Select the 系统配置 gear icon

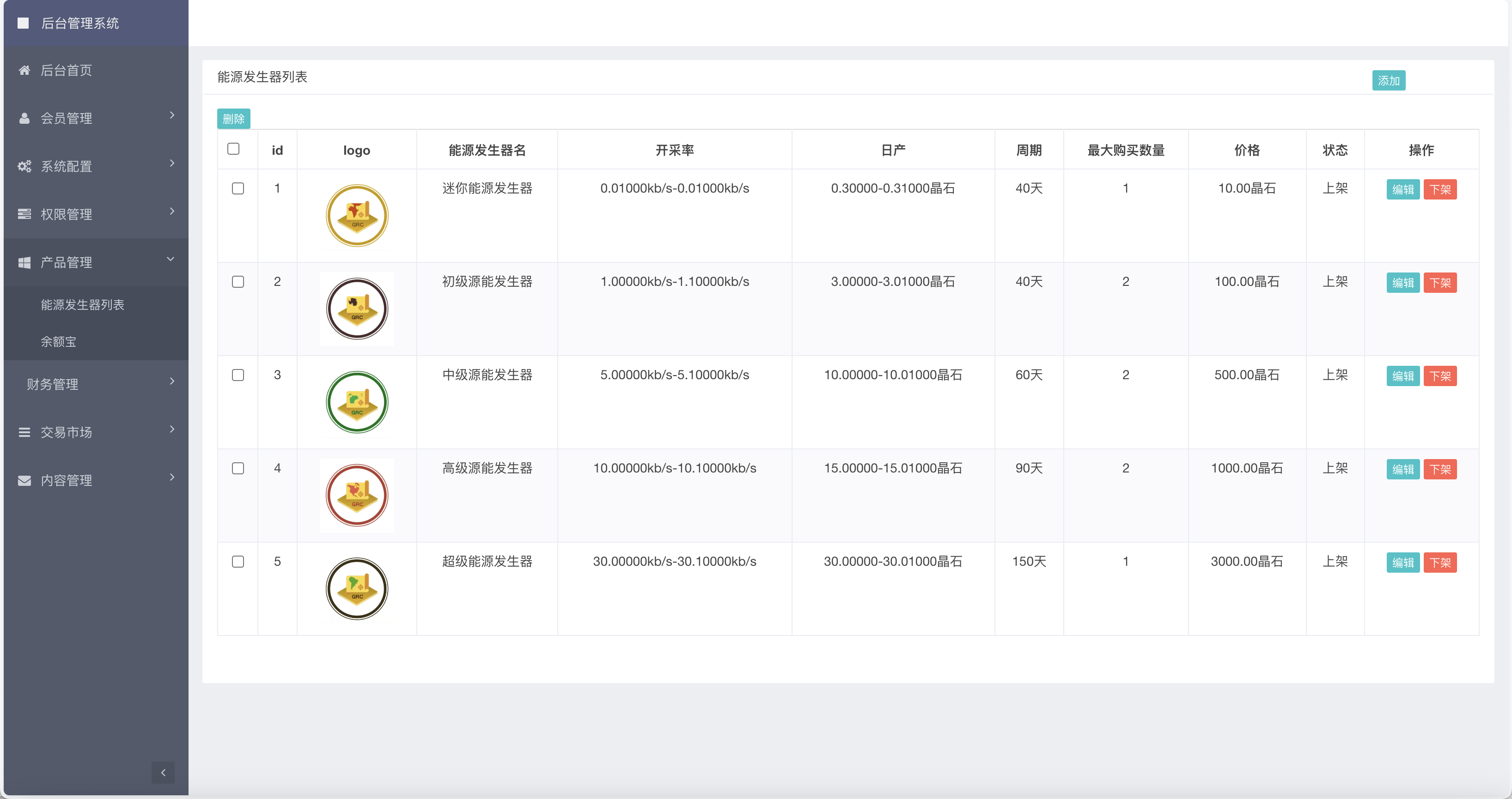[x=24, y=166]
